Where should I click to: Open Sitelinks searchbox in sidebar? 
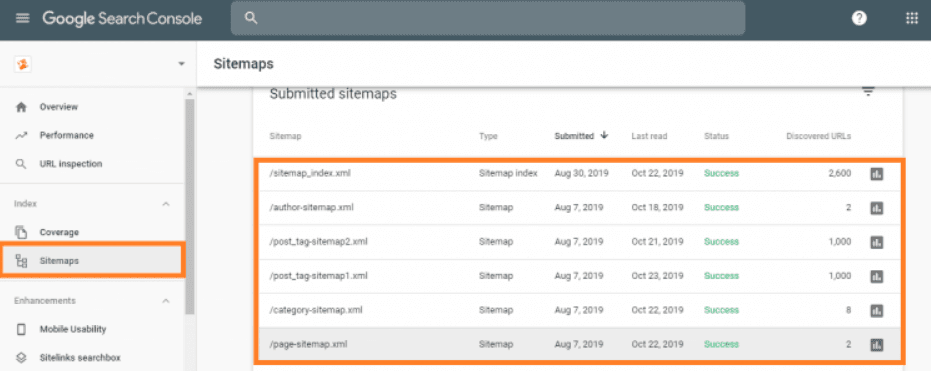[x=93, y=357]
